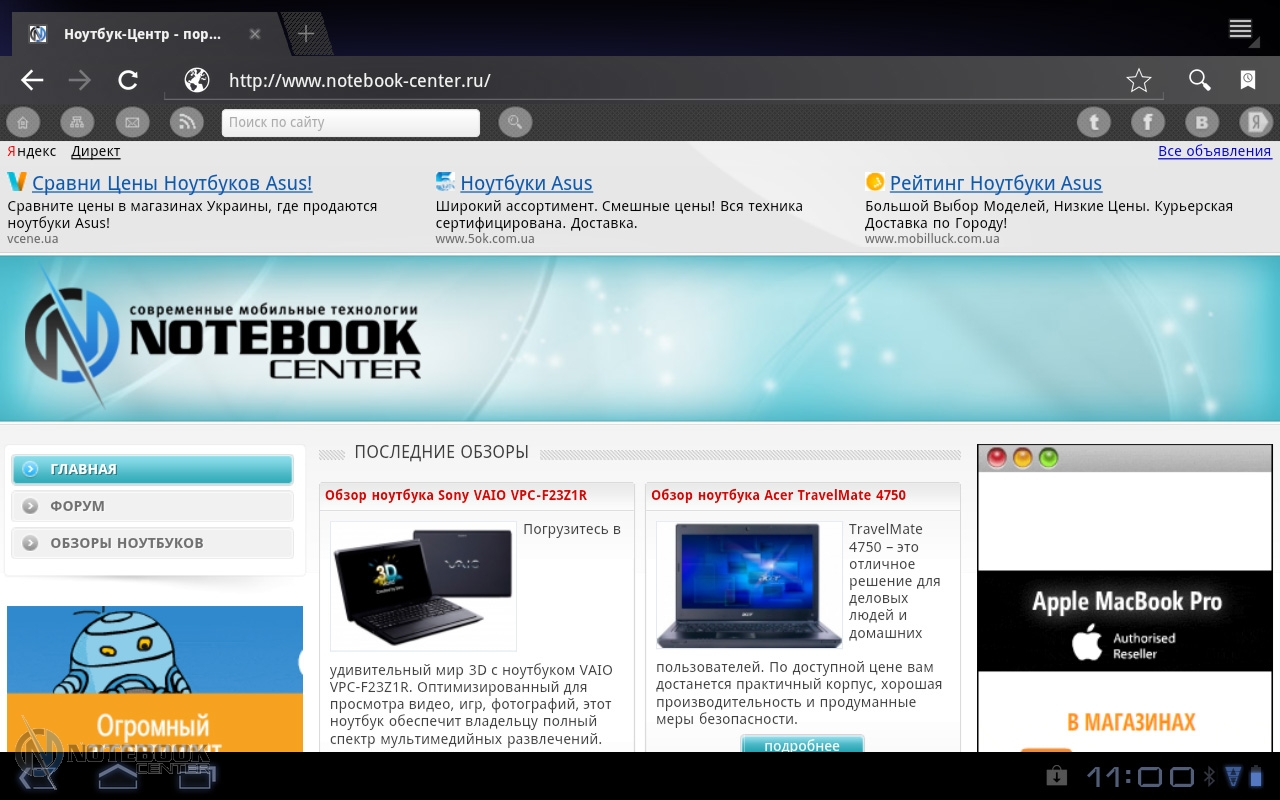Go back with the browser back arrow
The image size is (1280, 800).
pos(32,81)
